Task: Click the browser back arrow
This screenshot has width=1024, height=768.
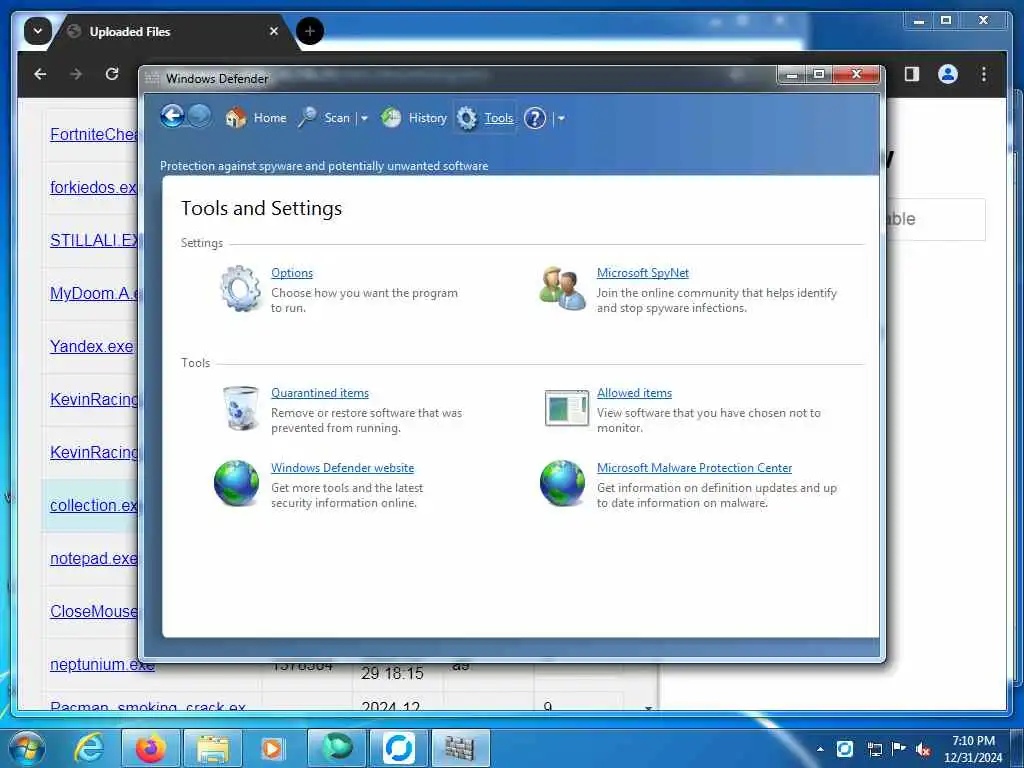Action: pyautogui.click(x=40, y=74)
